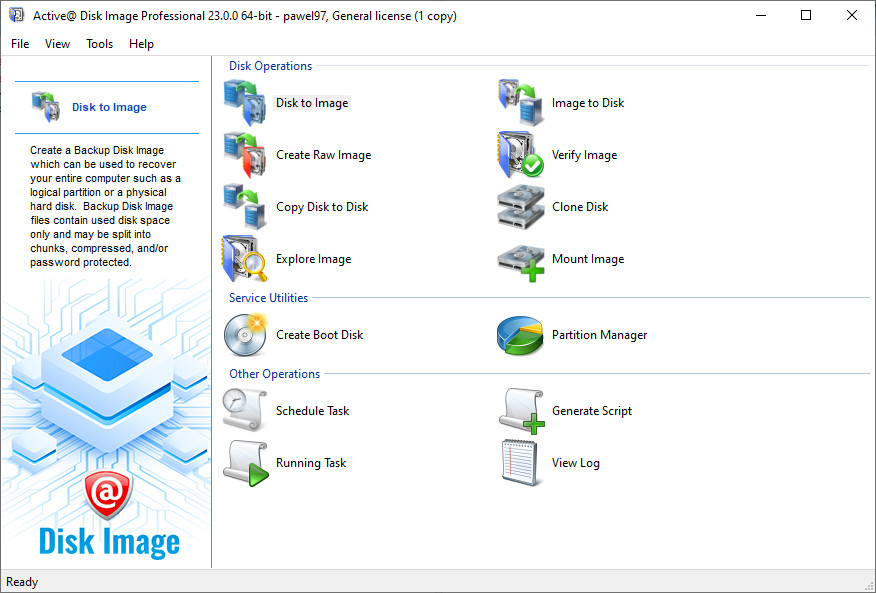Screen dimensions: 876x593
Task: Start Create Raw Image via its label
Action: tap(323, 155)
